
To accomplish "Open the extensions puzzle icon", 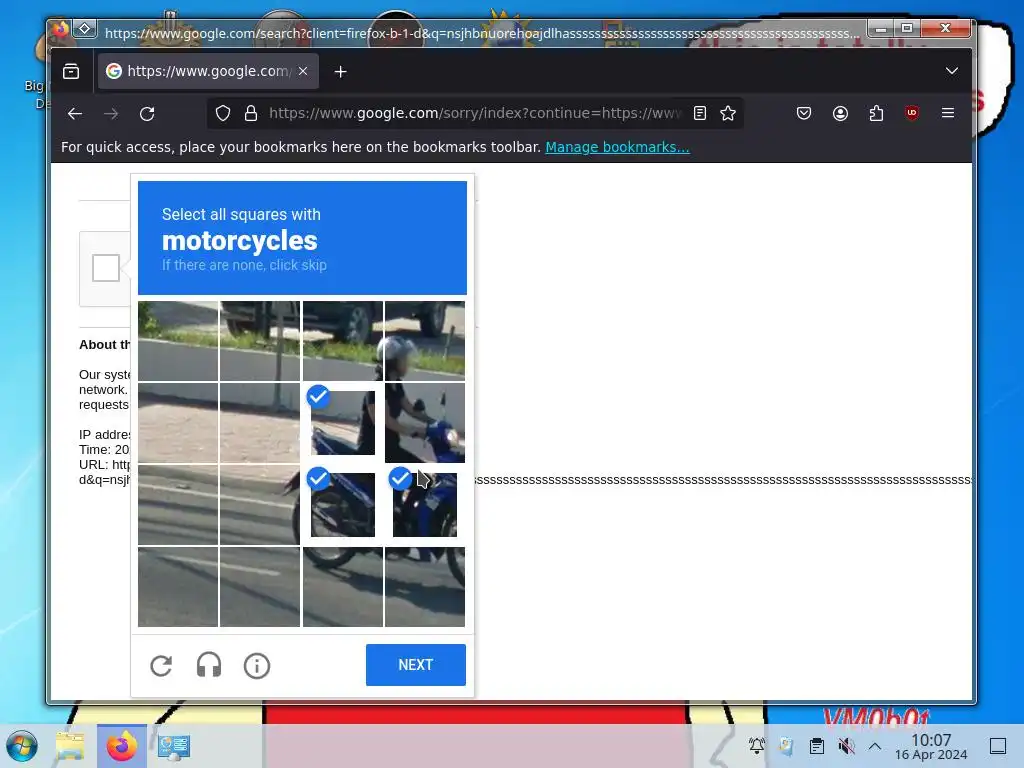I will [876, 114].
